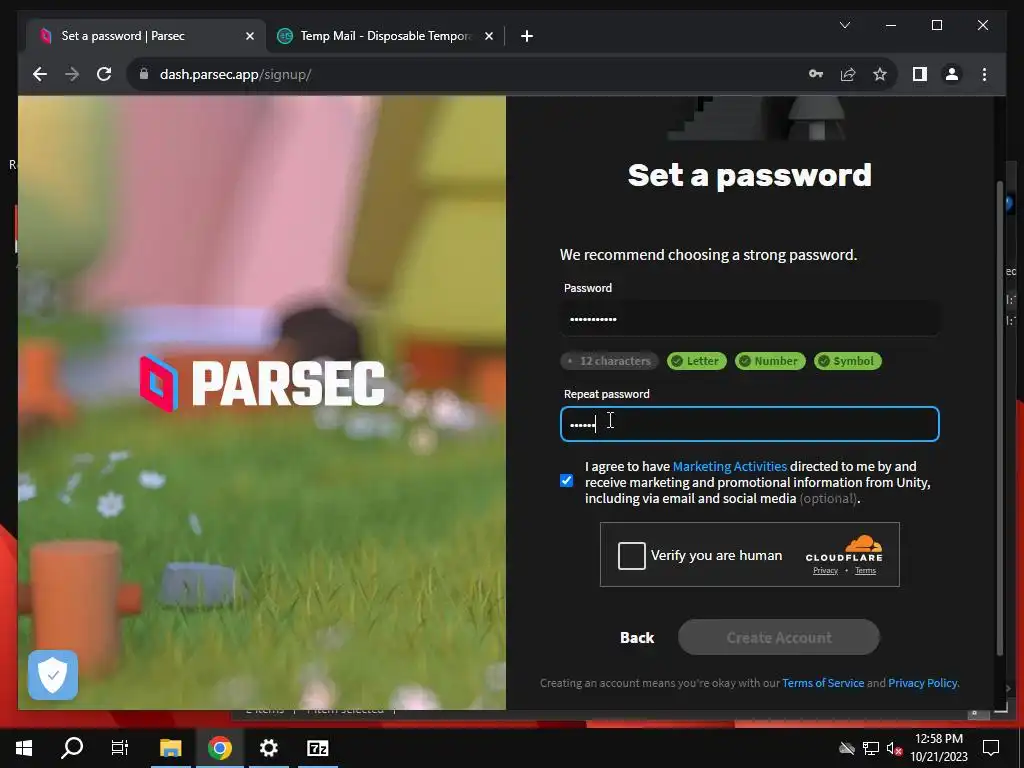
Task: Click the padlock site info icon
Action: (144, 74)
